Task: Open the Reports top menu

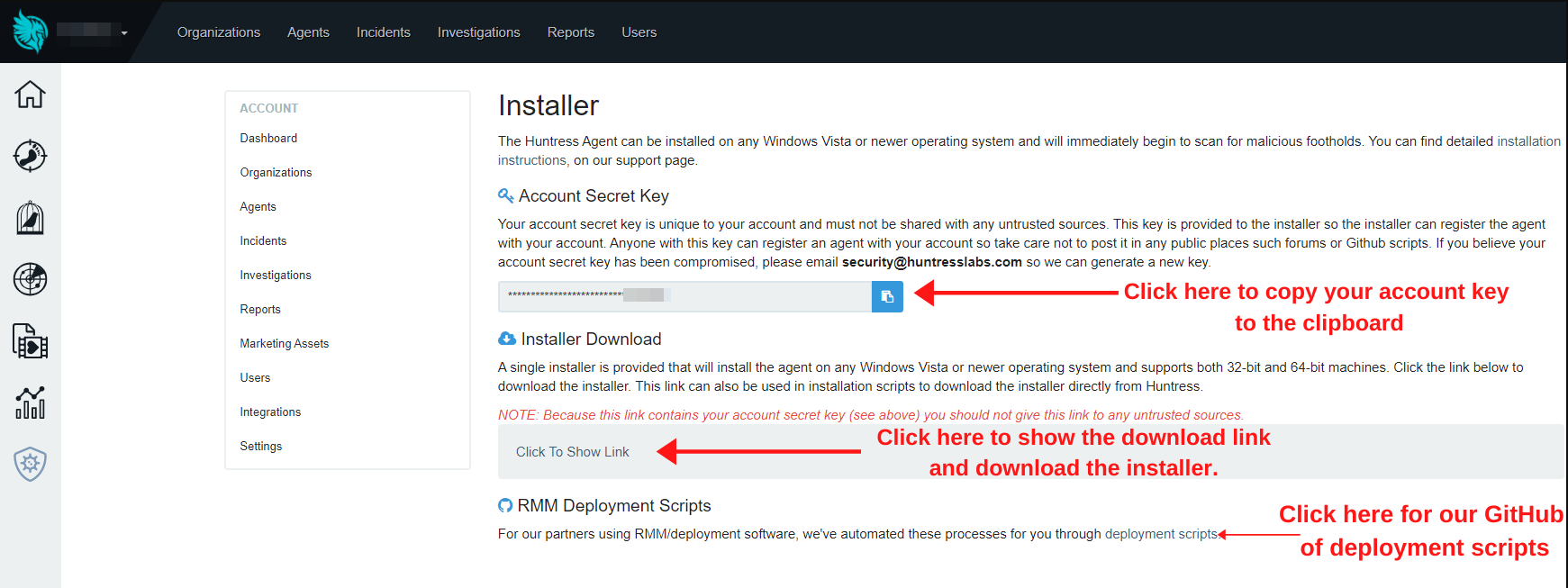Action: click(571, 32)
